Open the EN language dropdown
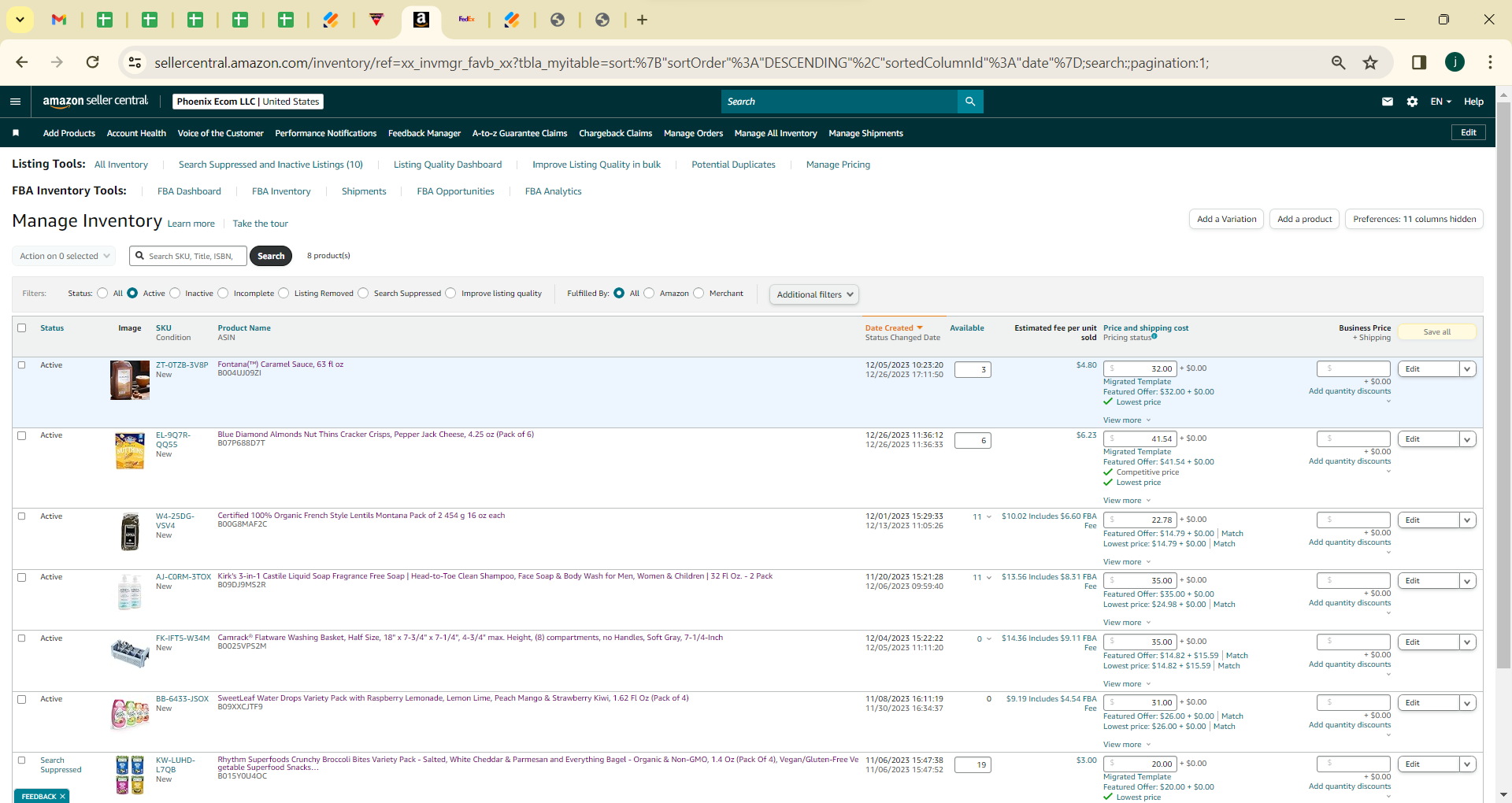The width and height of the screenshot is (1512, 803). pos(1440,102)
